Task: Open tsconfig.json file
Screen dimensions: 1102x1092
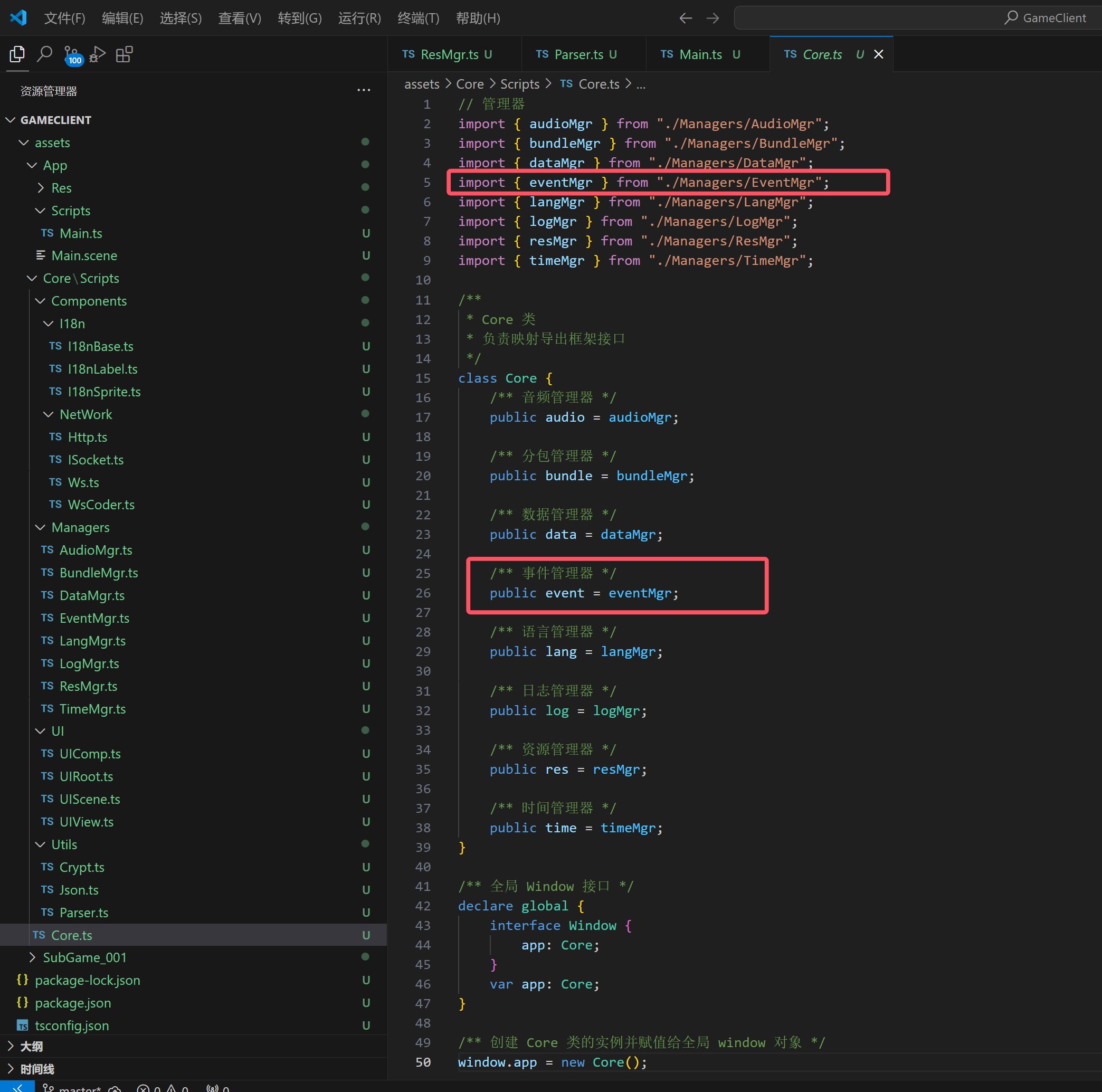Action: [72, 1025]
